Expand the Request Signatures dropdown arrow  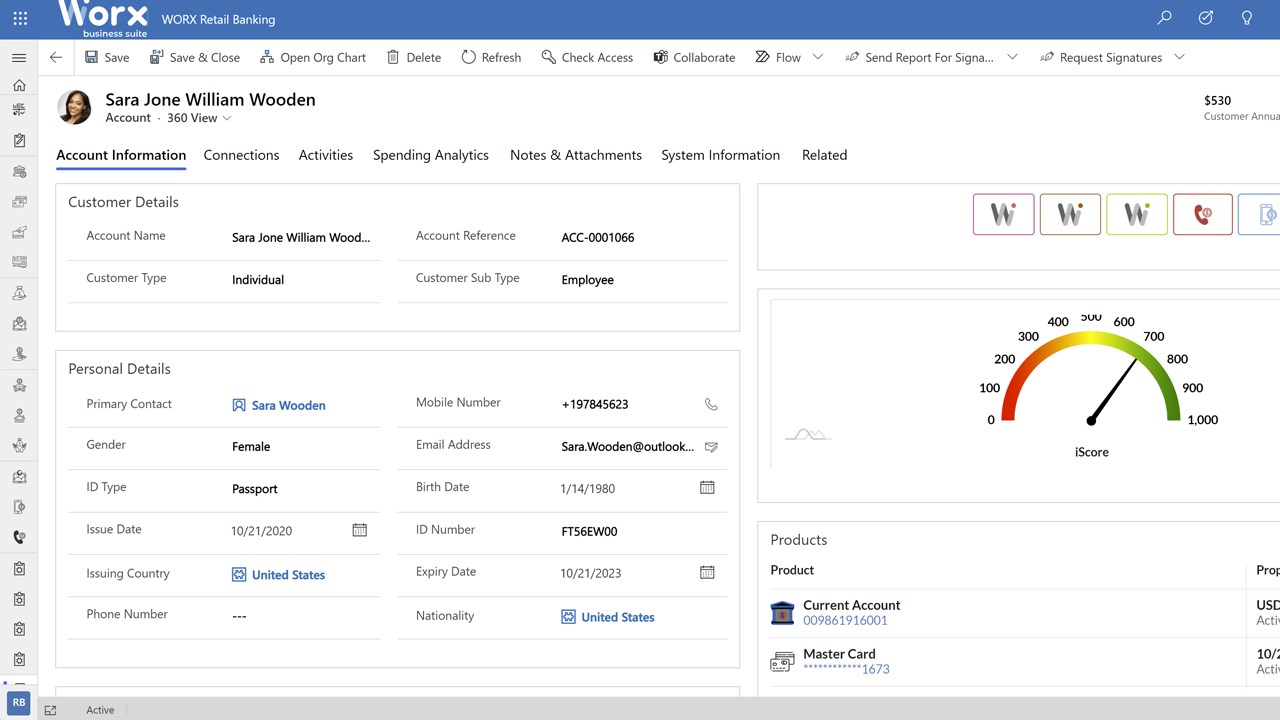(x=1179, y=57)
